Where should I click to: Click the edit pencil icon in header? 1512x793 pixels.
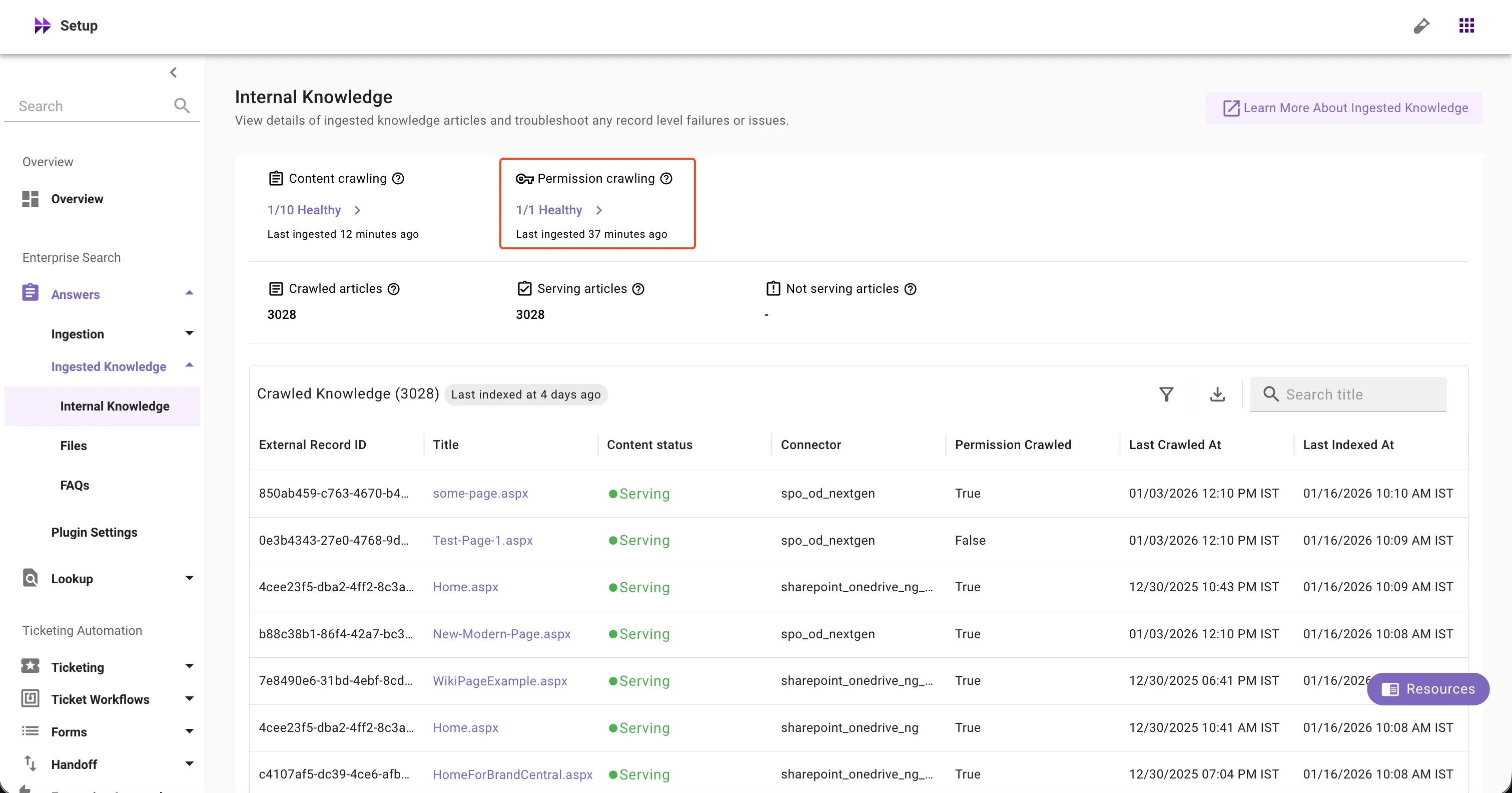pyautogui.click(x=1421, y=26)
